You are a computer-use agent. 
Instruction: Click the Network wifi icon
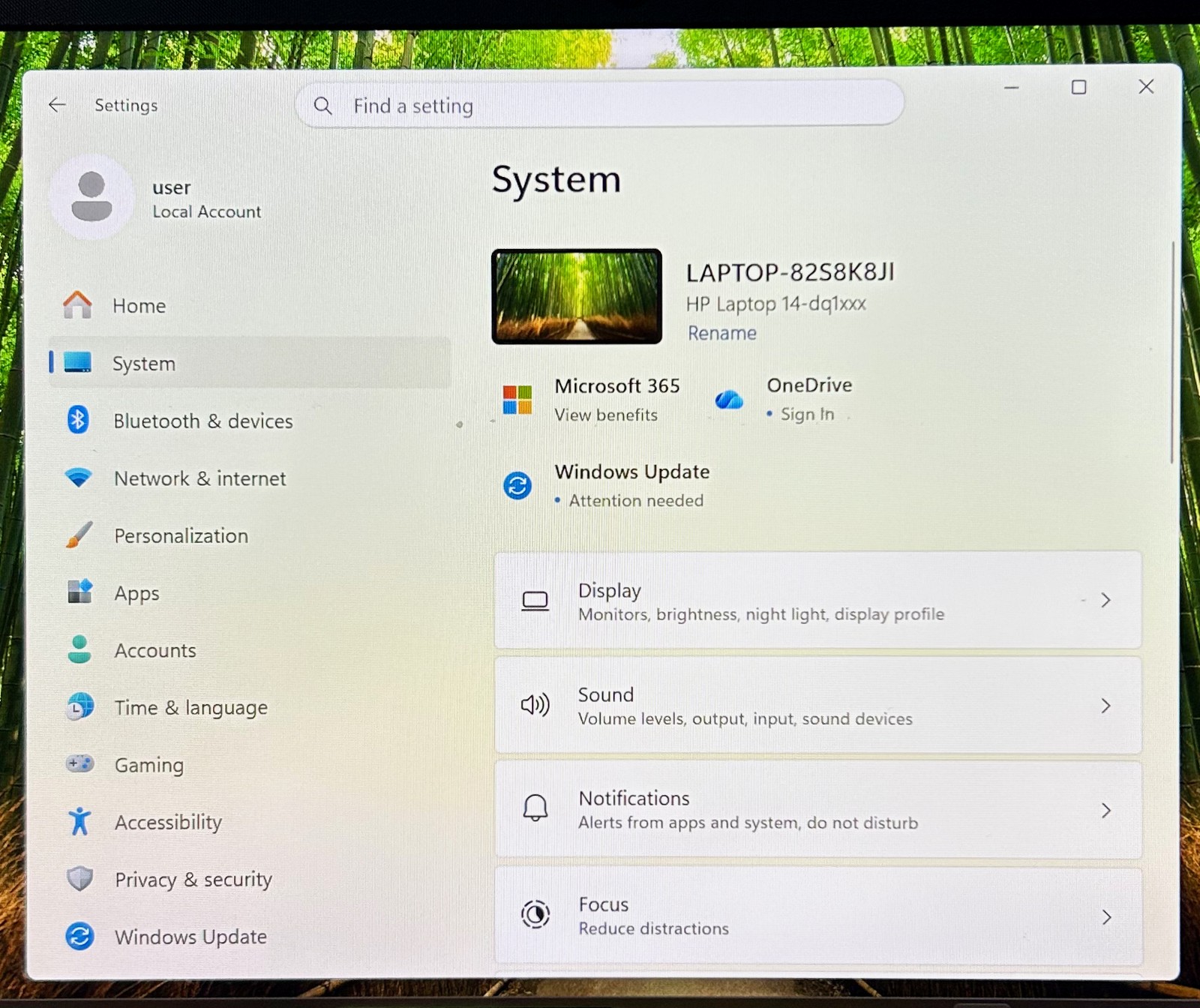[x=78, y=477]
